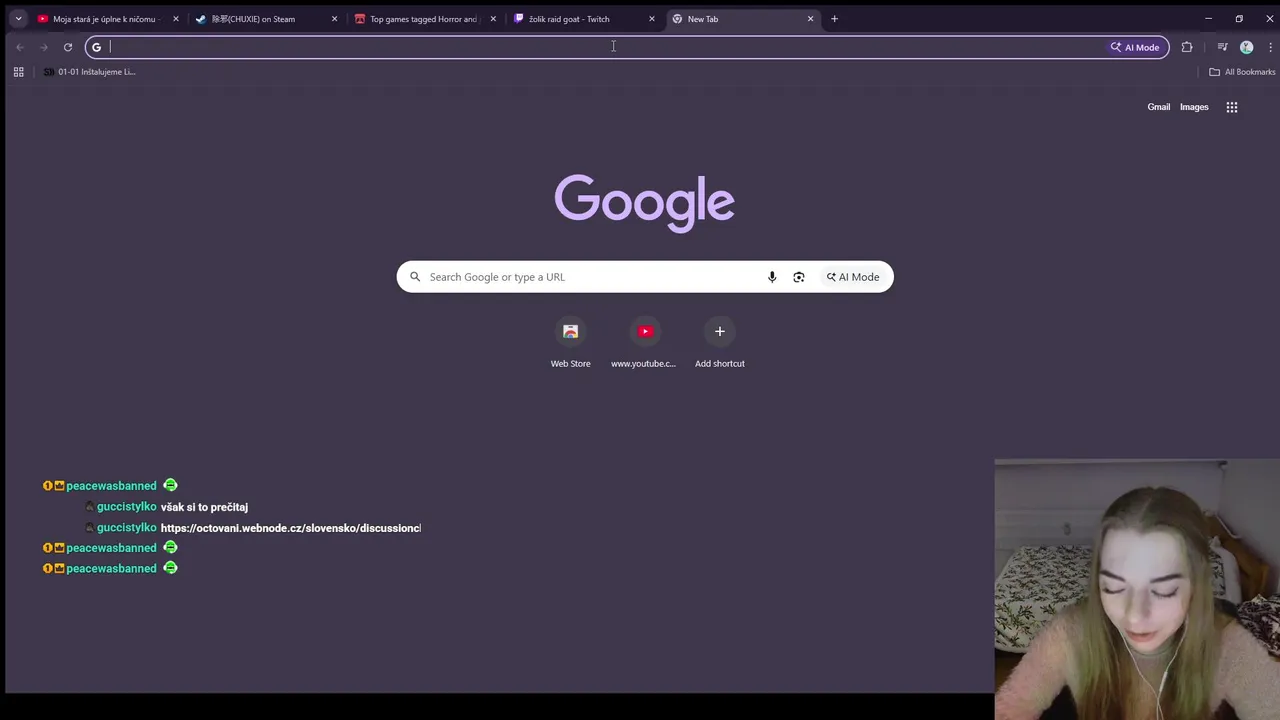Viewport: 1280px width, 720px height.
Task: Close the Moja stará YouTube tab
Action: pos(176,18)
